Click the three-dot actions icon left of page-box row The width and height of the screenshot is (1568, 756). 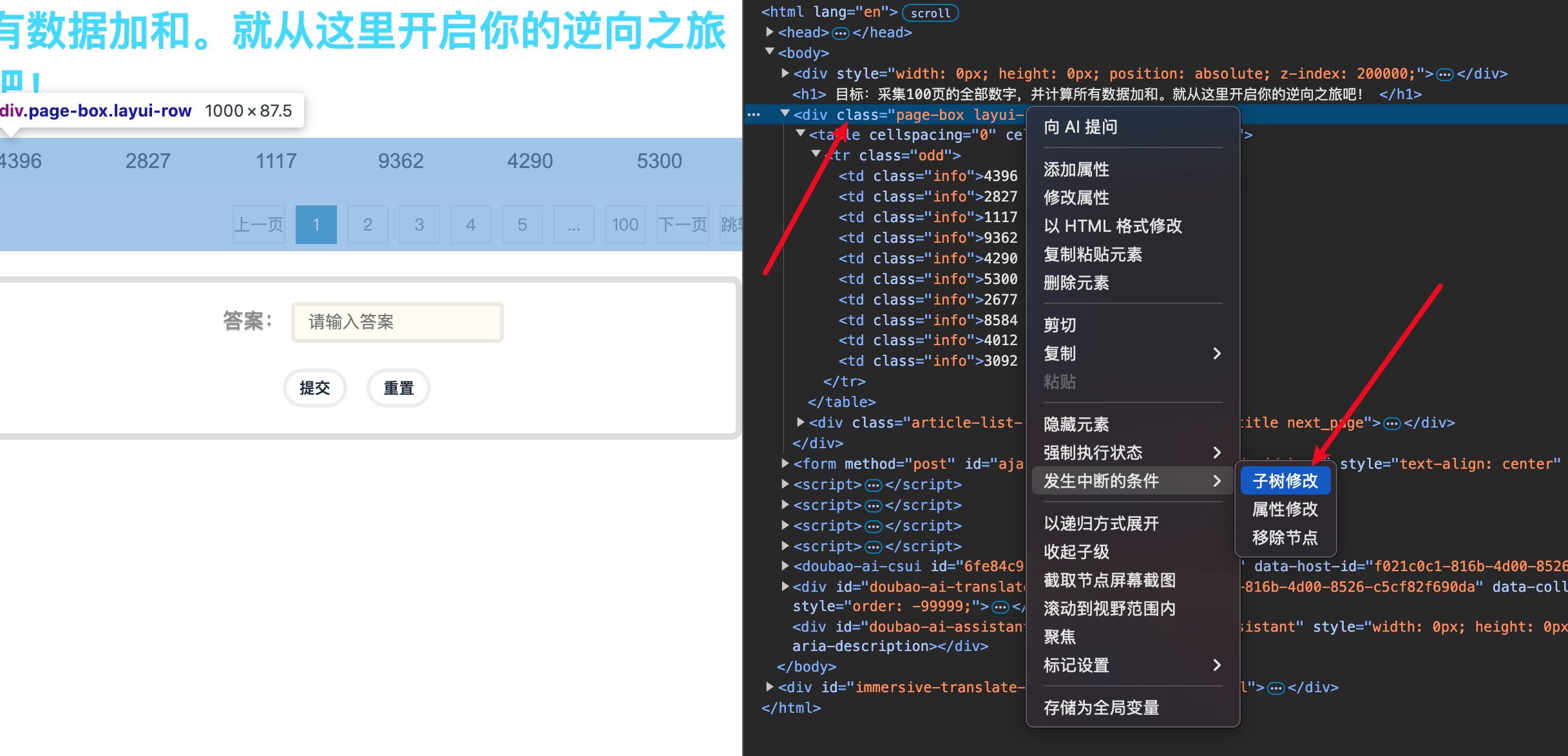[754, 115]
